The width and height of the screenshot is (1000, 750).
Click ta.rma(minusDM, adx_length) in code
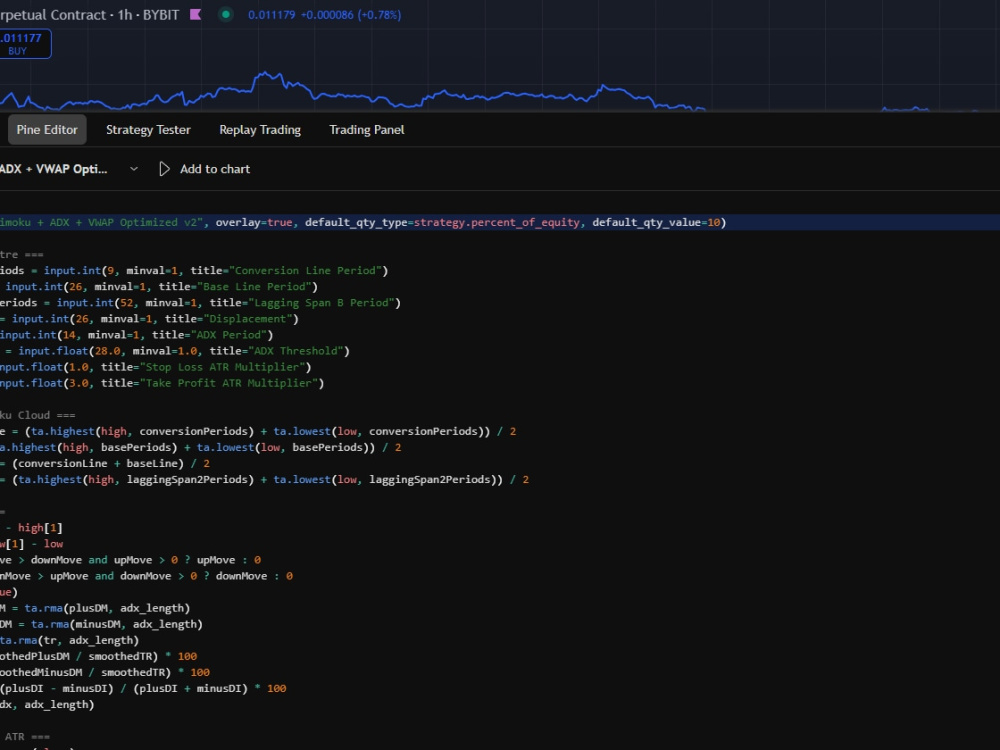(x=117, y=624)
